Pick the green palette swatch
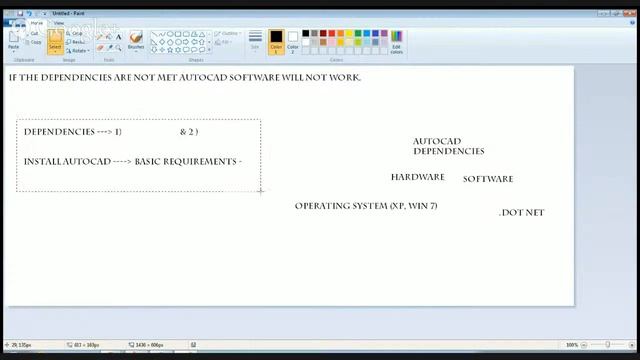This screenshot has height=360, width=640. point(358,33)
